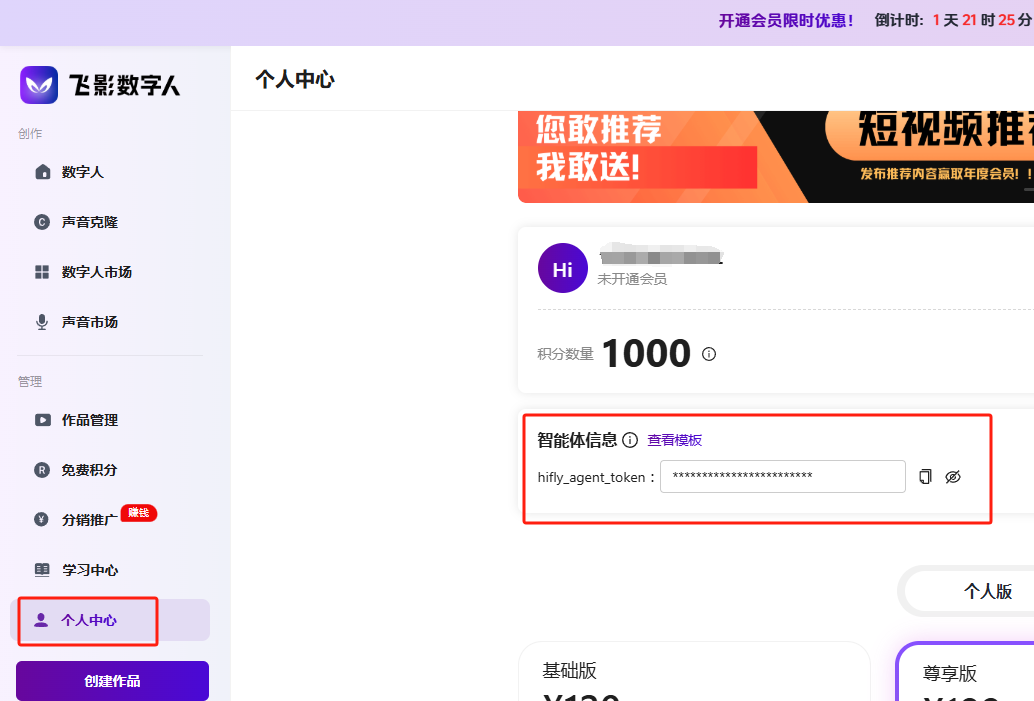The image size is (1034, 701).
Task: Click the info icon next to 积分数量 1000
Action: (x=709, y=354)
